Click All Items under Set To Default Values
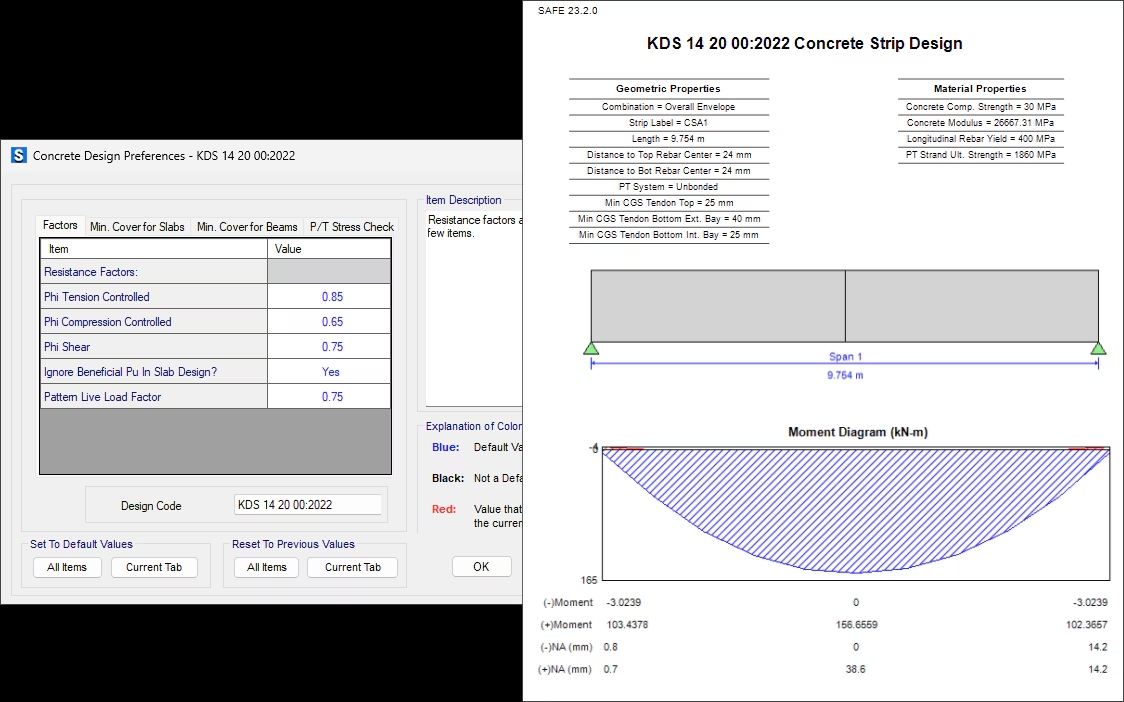The width and height of the screenshot is (1124, 702). [67, 567]
